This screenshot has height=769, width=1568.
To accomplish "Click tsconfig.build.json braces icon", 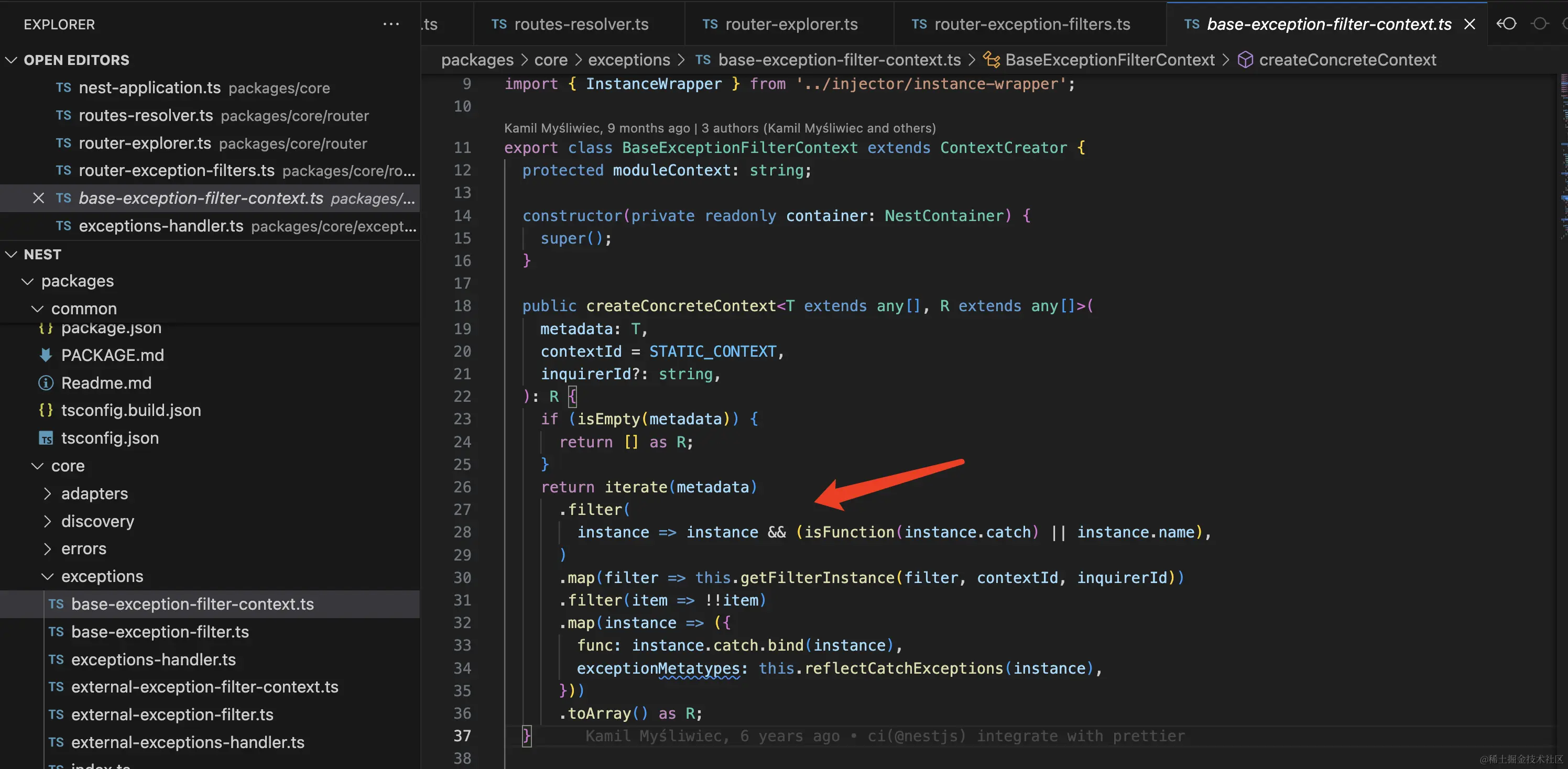I will click(46, 410).
